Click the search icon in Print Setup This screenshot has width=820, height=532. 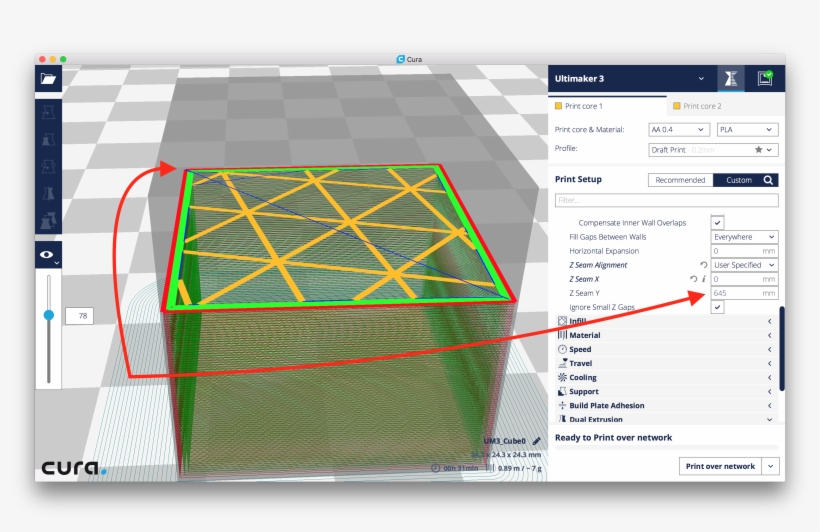(768, 180)
